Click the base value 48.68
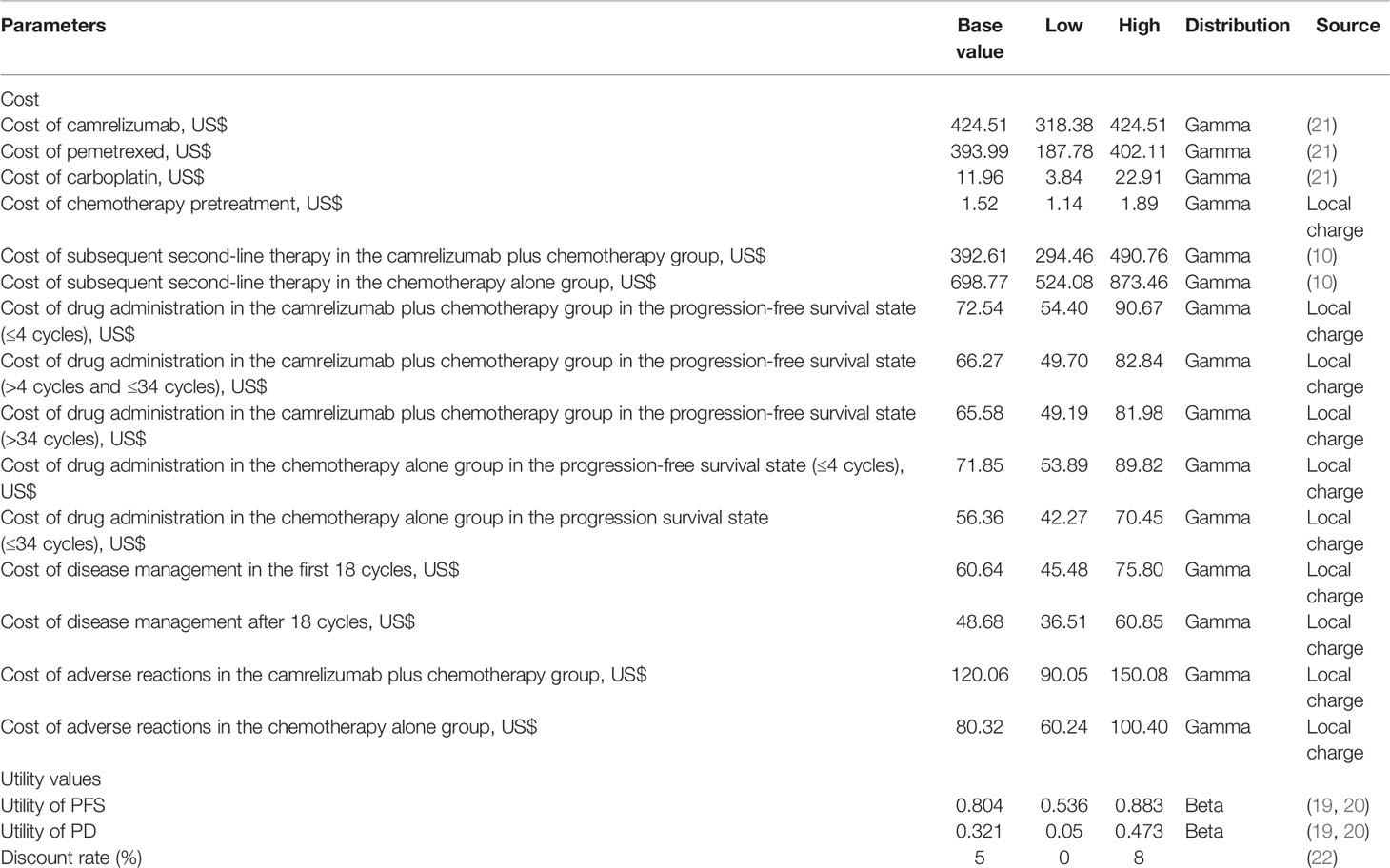Viewport: 1390px width, 868px height. (x=979, y=622)
